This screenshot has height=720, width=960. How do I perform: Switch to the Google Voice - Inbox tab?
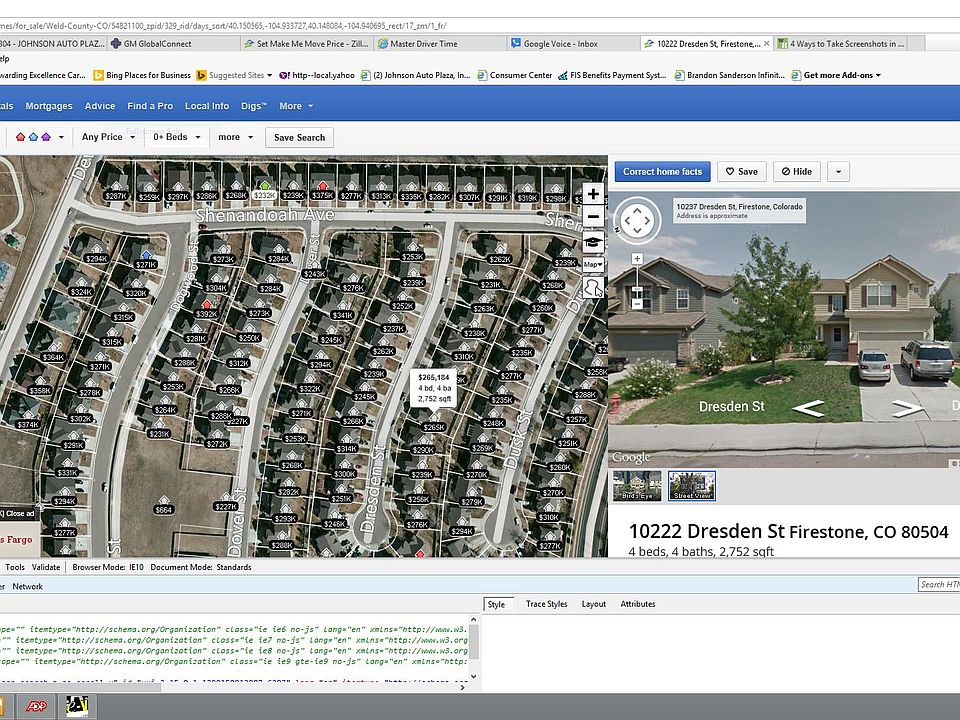coord(574,43)
